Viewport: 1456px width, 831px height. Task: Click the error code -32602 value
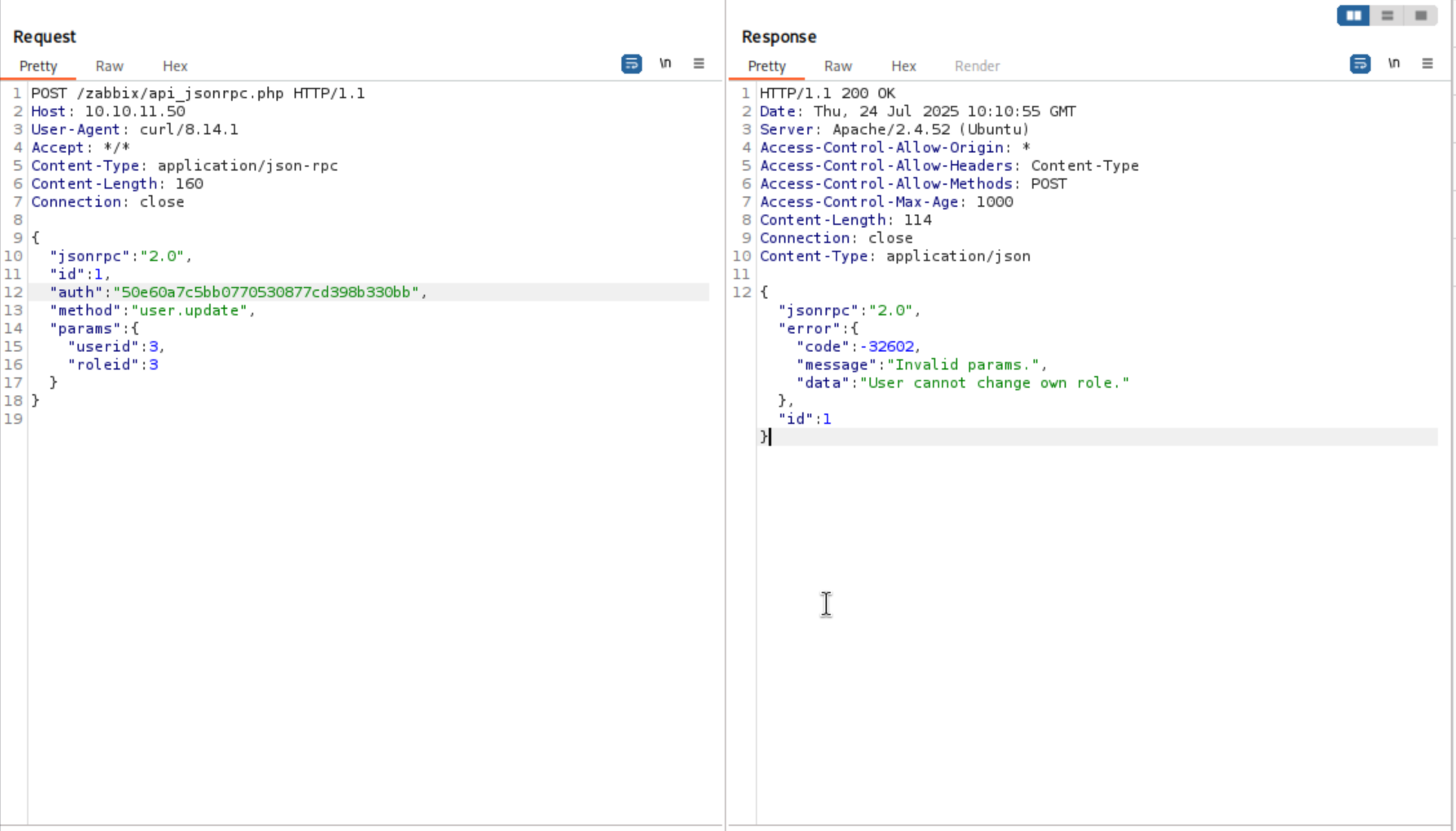[887, 346]
